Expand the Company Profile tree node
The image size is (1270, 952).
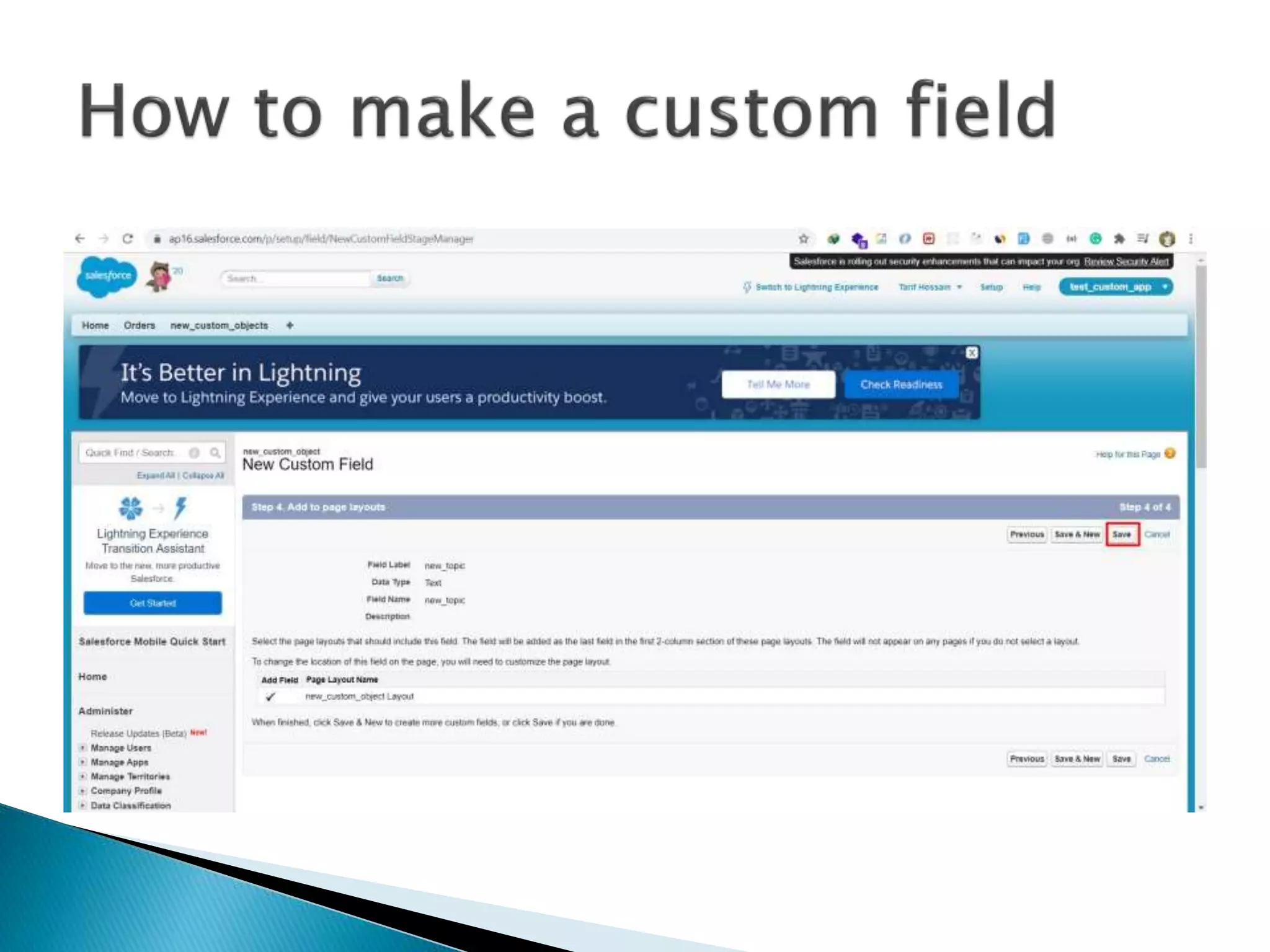(x=82, y=791)
